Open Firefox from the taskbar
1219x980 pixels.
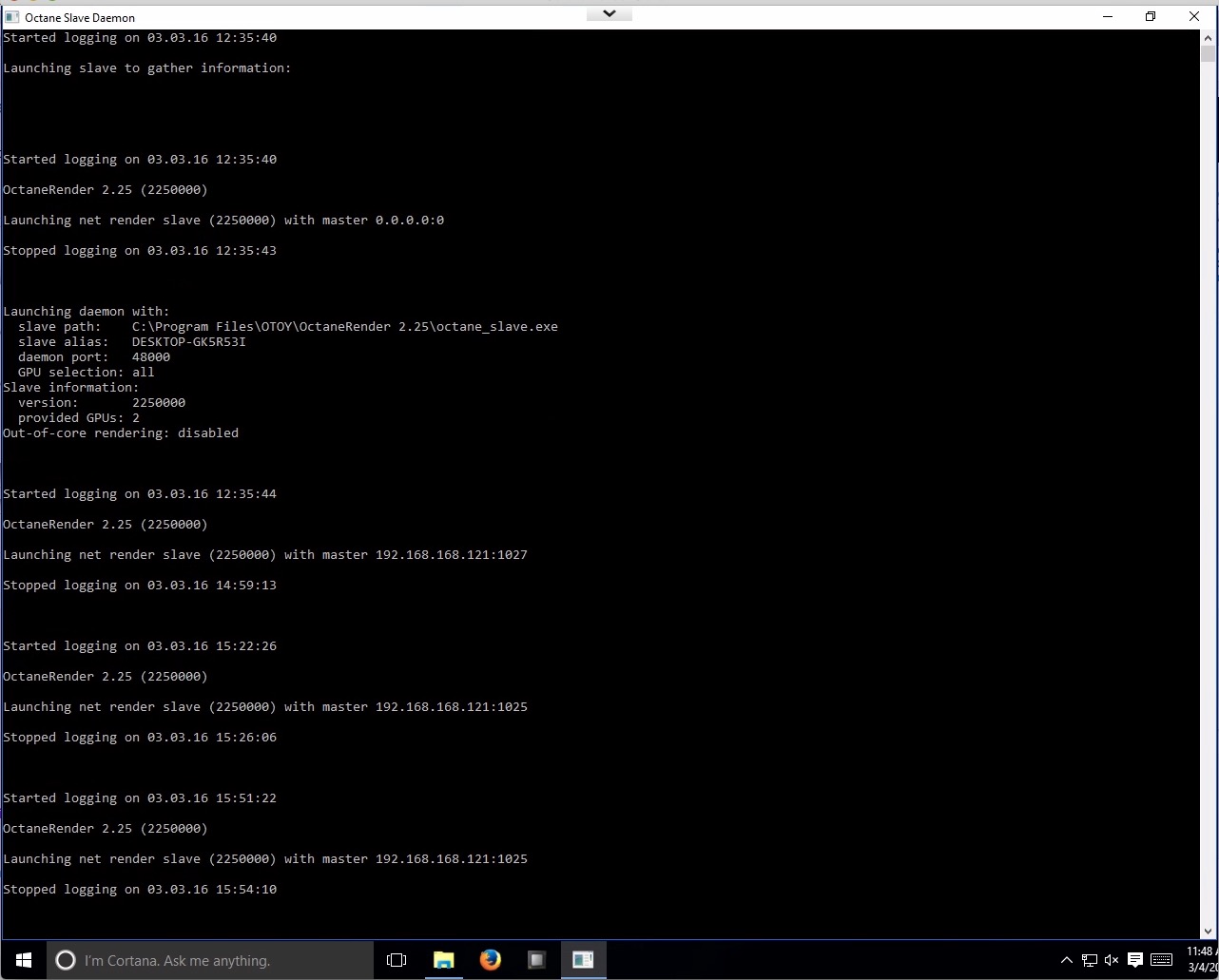tap(490, 960)
